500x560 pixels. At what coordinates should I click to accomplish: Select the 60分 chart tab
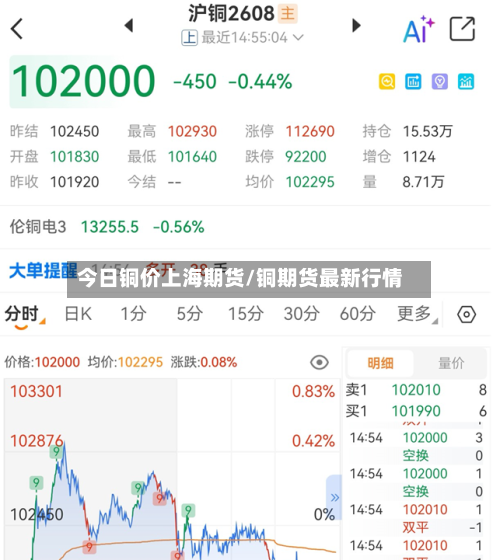(x=358, y=314)
